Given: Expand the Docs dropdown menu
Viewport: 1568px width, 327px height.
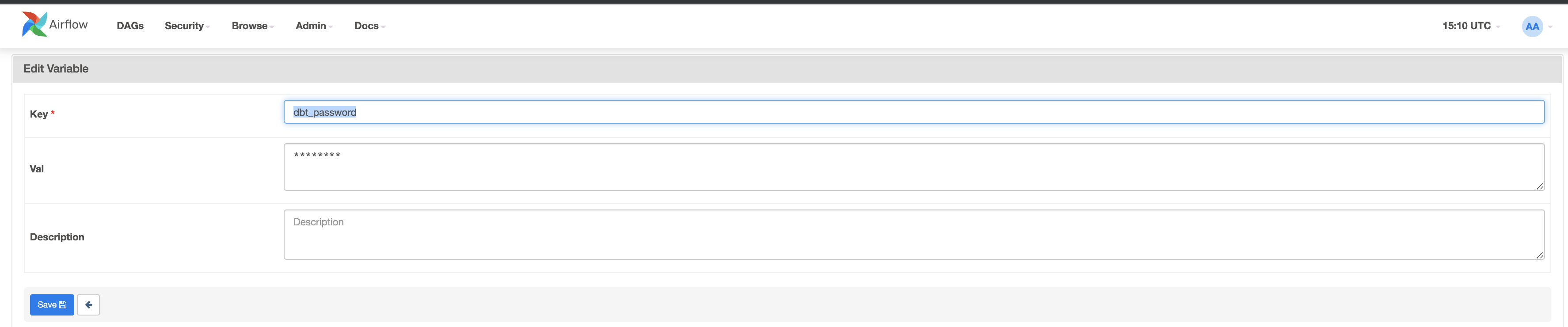Looking at the screenshot, I should (369, 26).
